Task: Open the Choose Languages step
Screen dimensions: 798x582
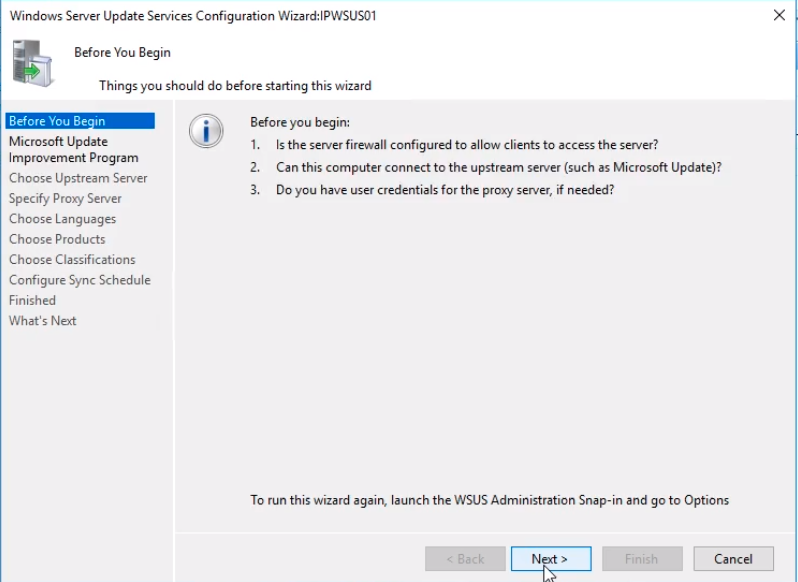Action: (62, 219)
